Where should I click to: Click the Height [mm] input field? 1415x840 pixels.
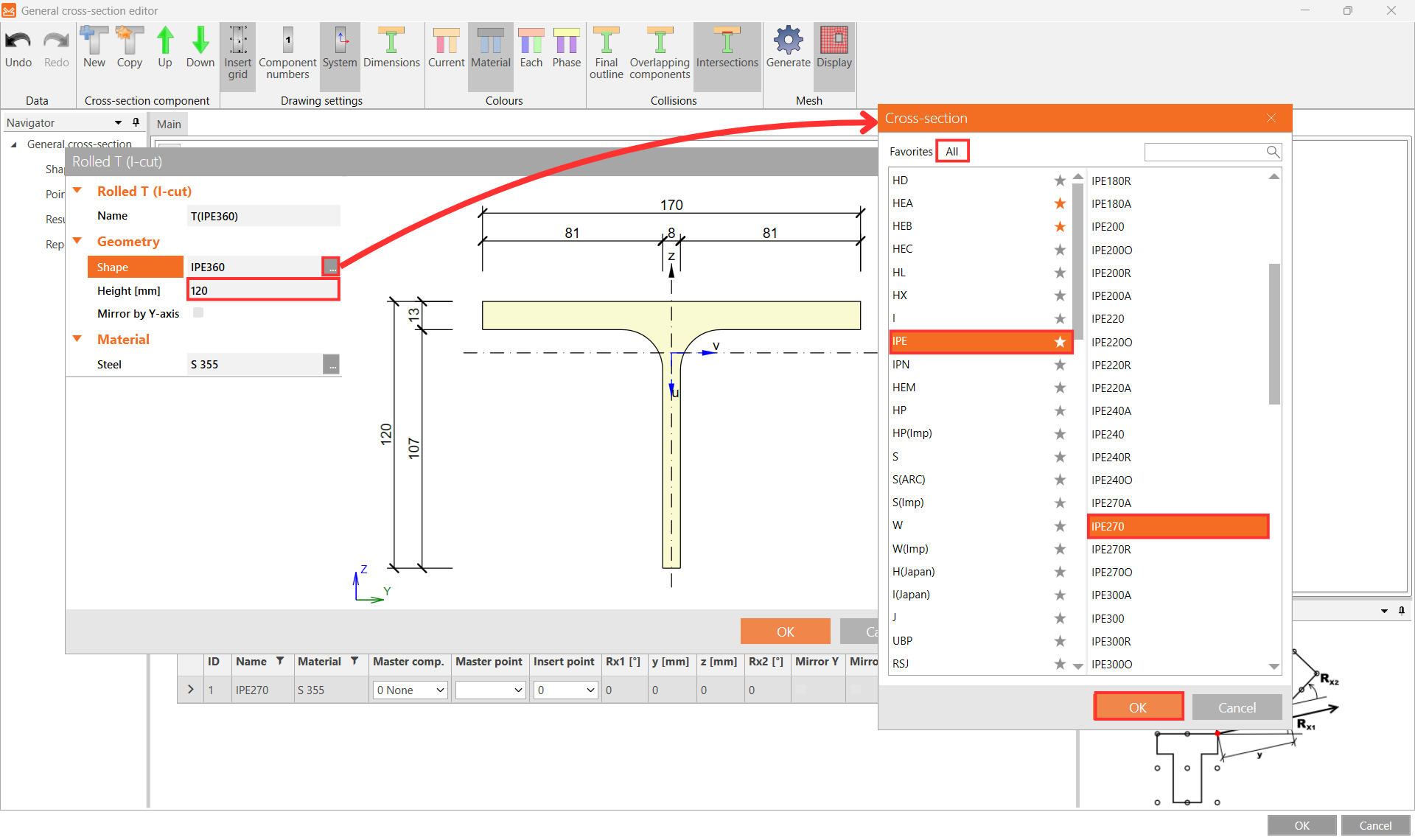point(263,290)
